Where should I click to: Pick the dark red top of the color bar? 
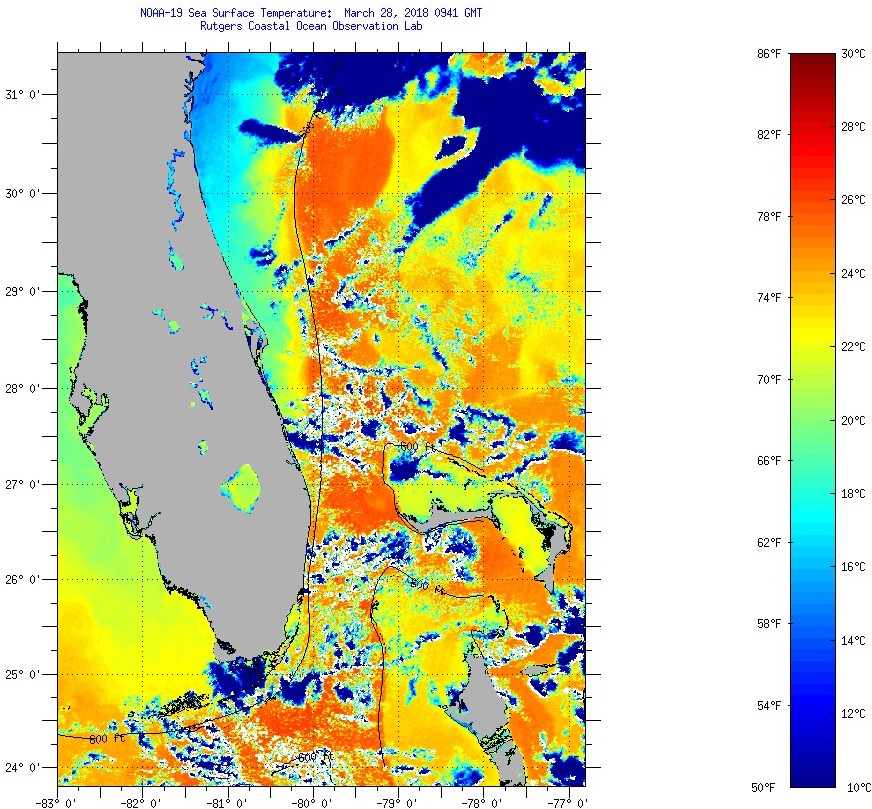(x=813, y=58)
